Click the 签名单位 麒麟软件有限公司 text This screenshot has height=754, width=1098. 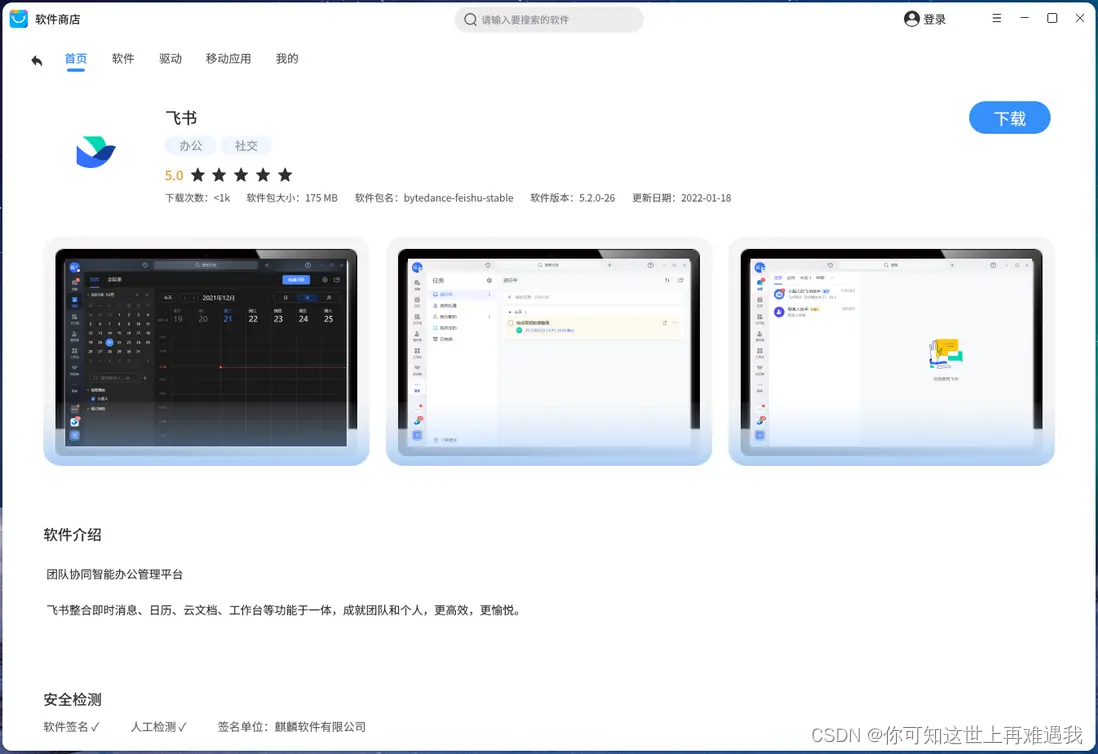(x=291, y=727)
